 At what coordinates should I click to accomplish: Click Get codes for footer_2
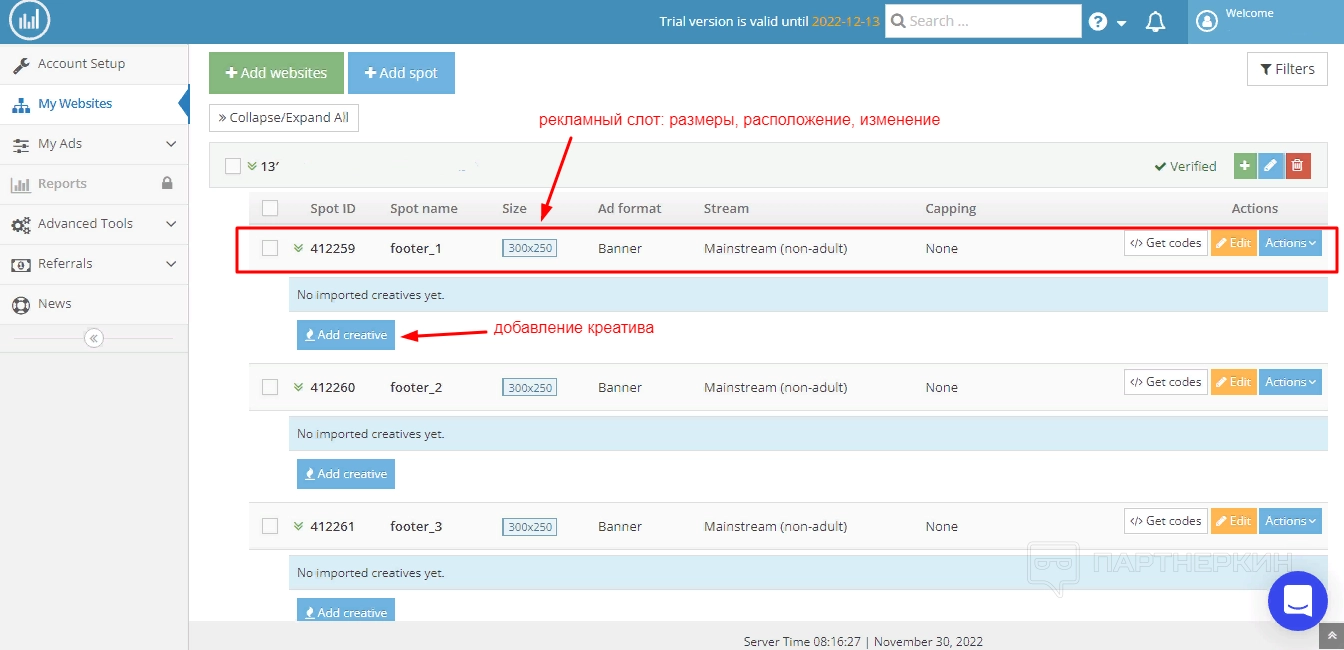click(x=1166, y=382)
